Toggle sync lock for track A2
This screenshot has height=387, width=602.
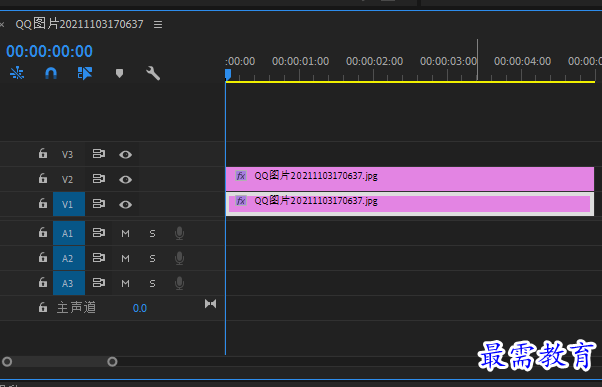click(99, 258)
